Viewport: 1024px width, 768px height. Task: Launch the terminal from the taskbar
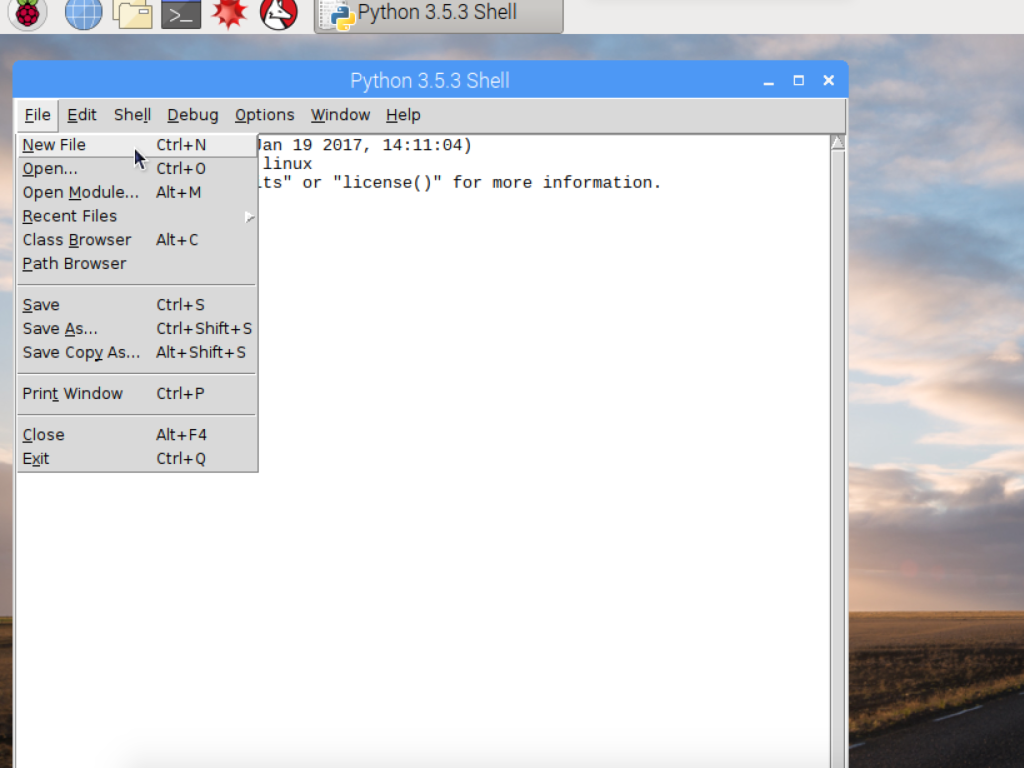click(x=181, y=13)
